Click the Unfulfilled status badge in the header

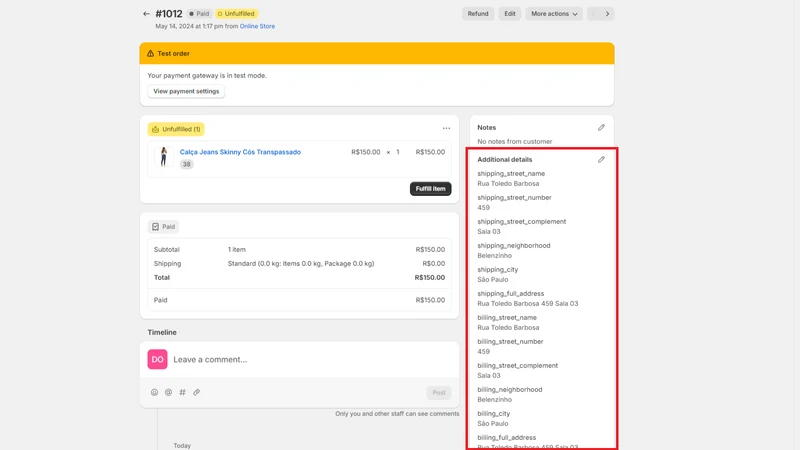coord(236,14)
